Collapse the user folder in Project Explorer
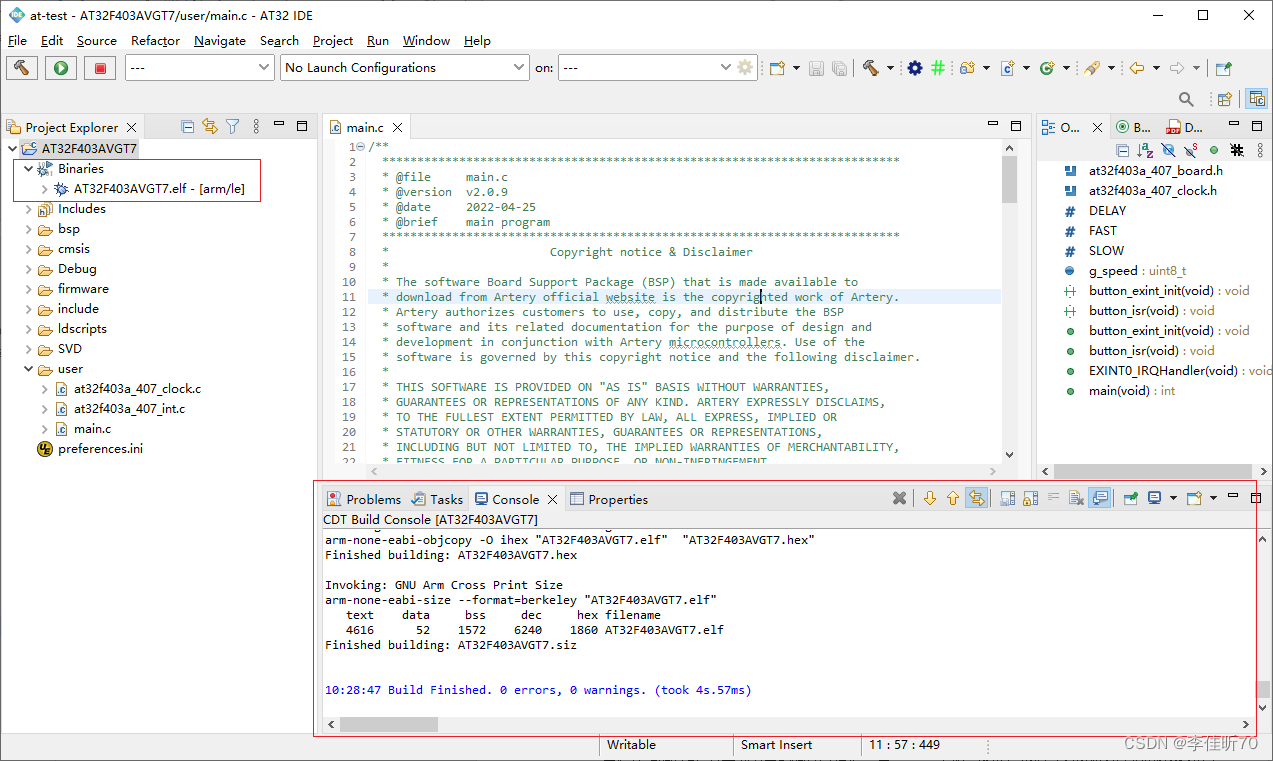The image size is (1273, 761). tap(28, 368)
